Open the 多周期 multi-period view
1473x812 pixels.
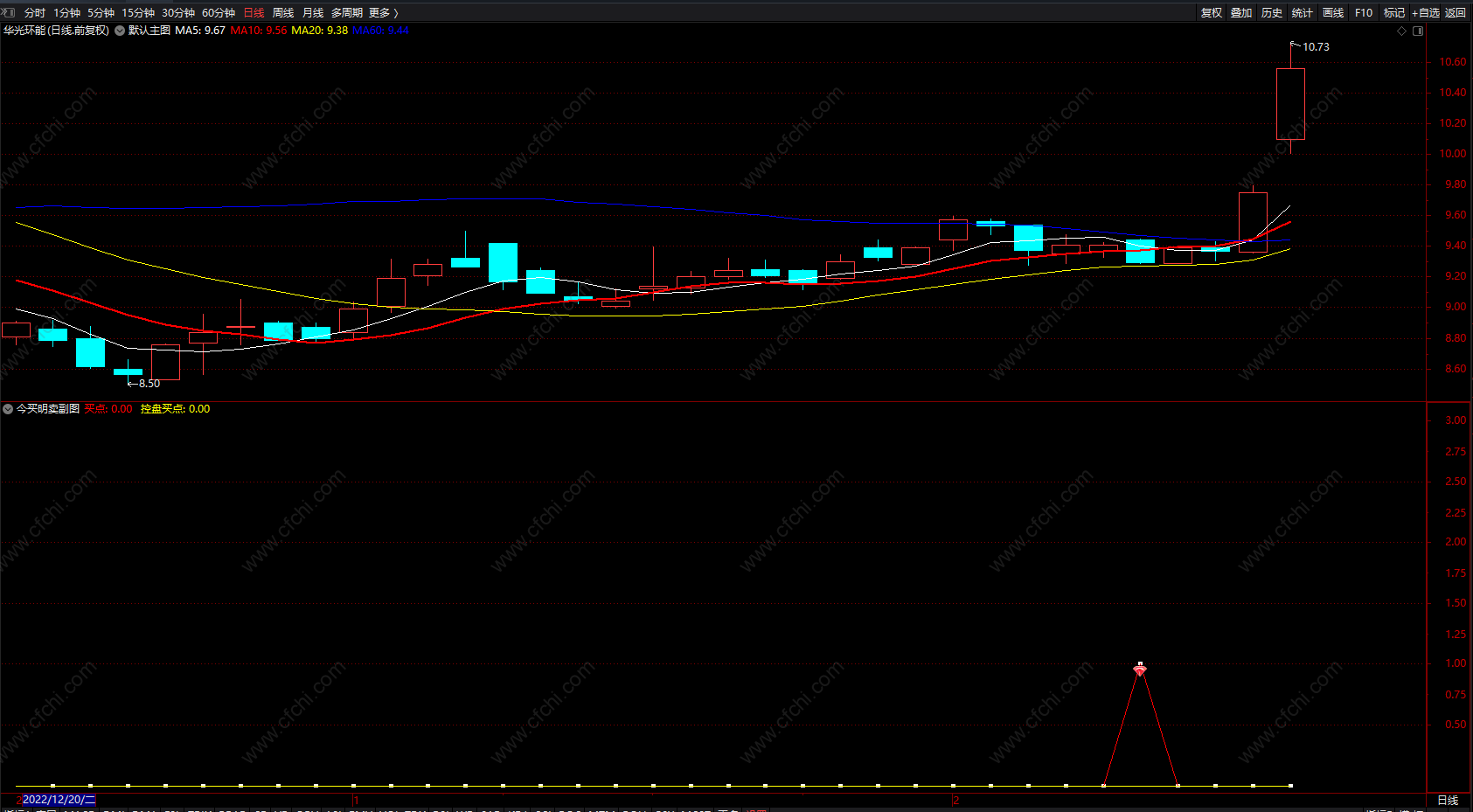347,13
